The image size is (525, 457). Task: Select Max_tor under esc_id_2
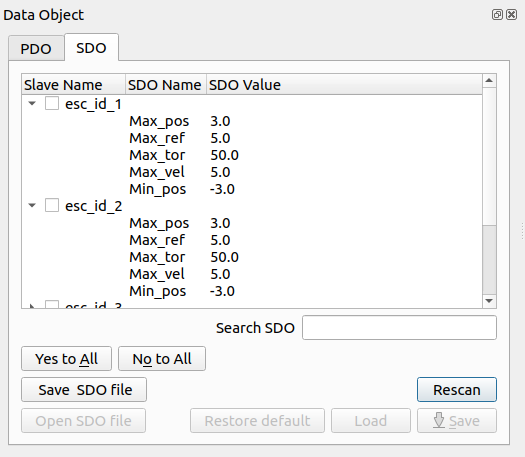point(157,257)
